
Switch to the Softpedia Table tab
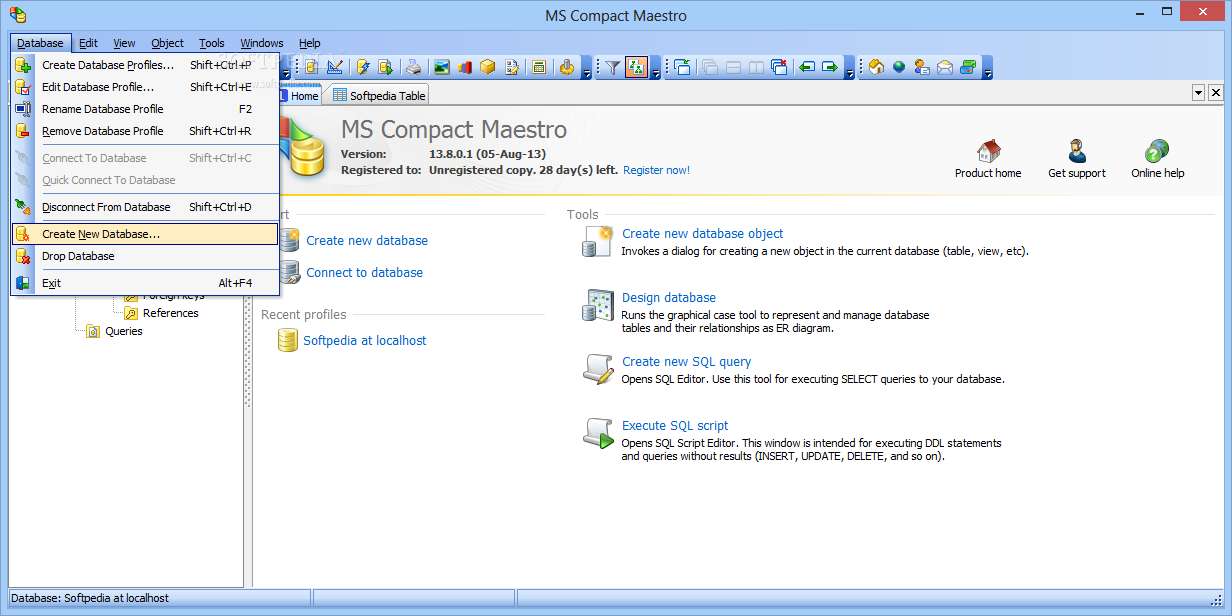click(x=379, y=95)
